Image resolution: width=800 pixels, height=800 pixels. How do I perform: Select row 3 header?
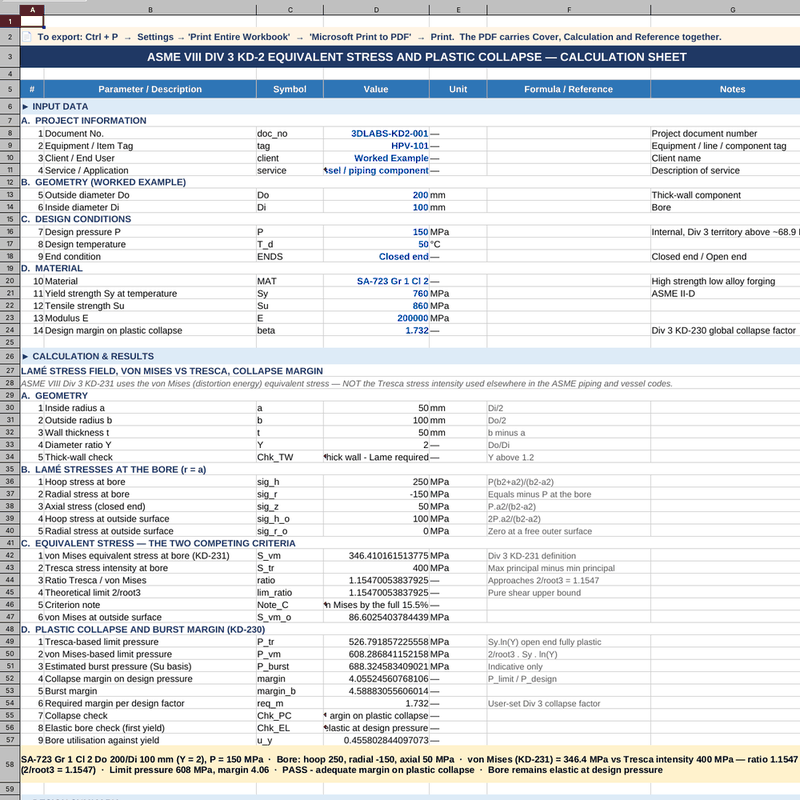click(x=10, y=57)
